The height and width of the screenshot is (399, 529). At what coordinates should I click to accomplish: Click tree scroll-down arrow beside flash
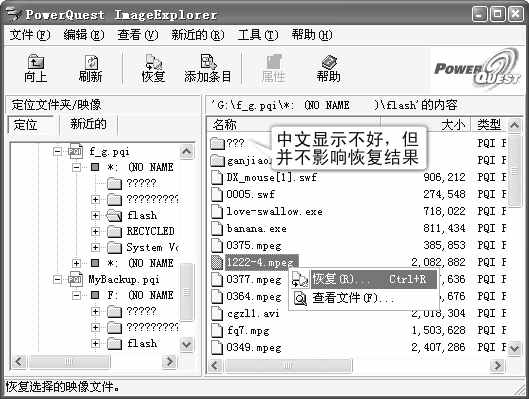187,345
